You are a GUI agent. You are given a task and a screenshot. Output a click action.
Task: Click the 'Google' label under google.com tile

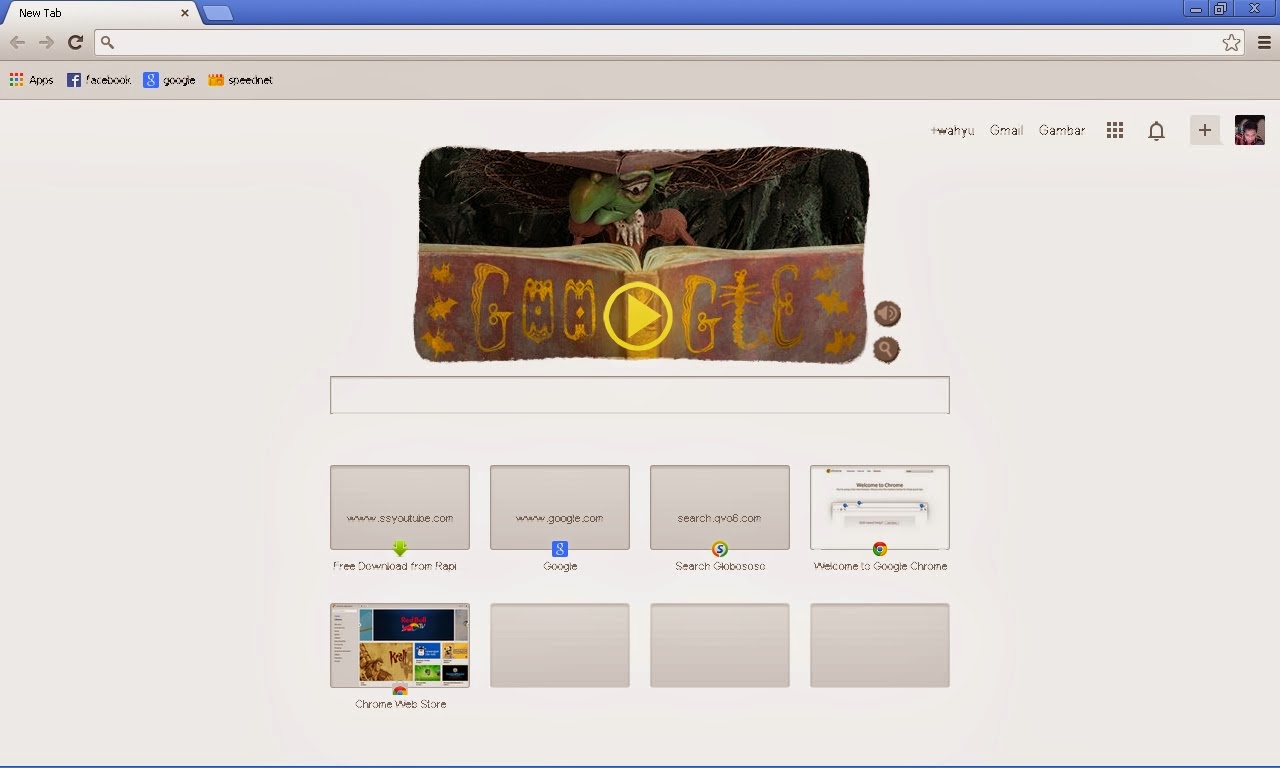point(560,566)
